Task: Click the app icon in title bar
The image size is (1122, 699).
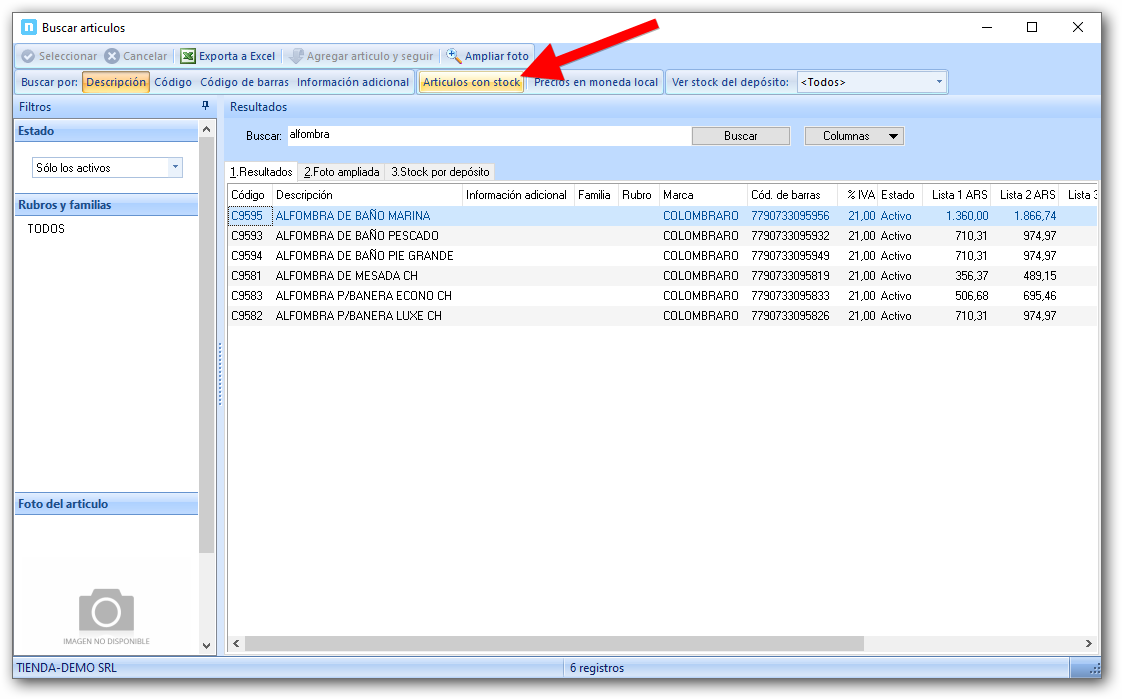Action: point(28,28)
